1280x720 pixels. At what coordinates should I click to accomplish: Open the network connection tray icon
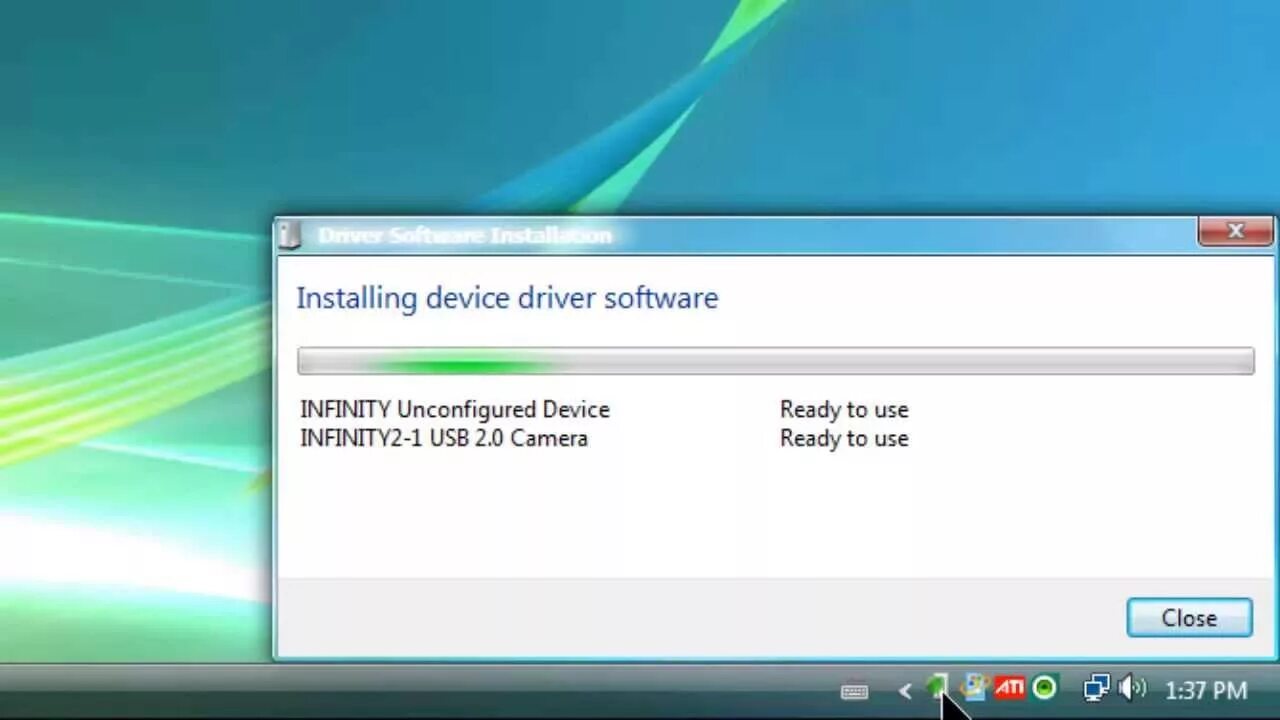click(x=1097, y=688)
